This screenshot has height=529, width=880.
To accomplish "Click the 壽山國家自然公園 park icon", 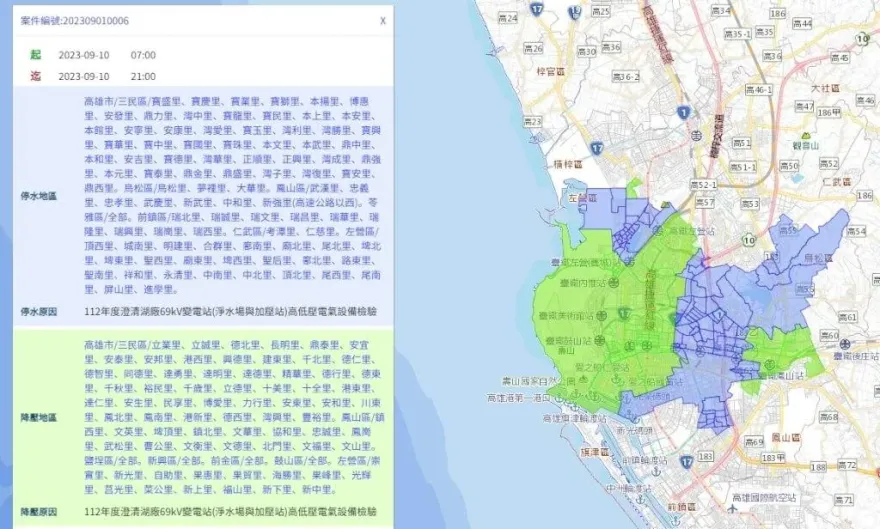I will tap(584, 380).
